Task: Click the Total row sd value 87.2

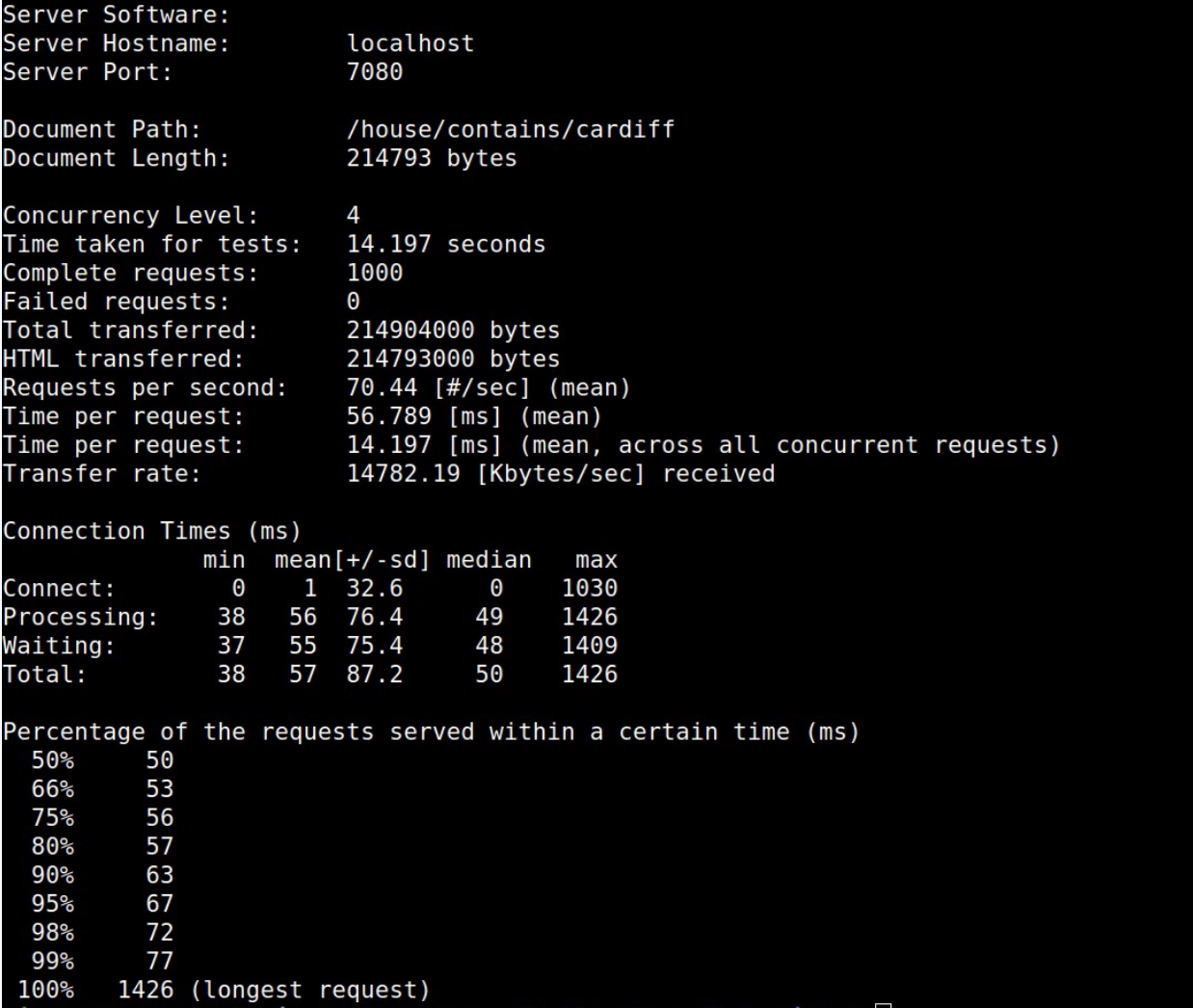Action: point(375,674)
